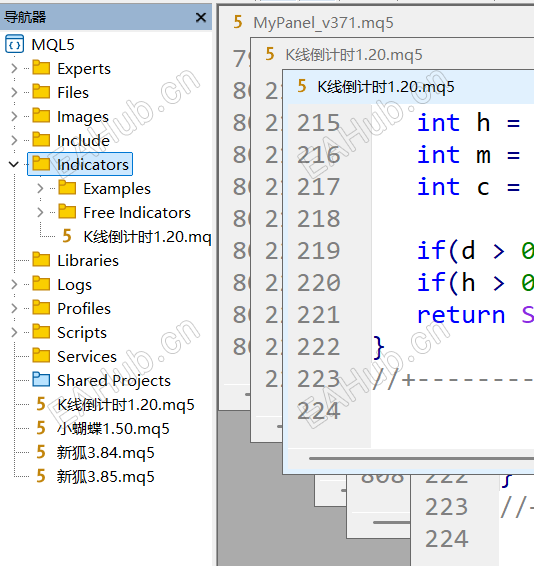534x566 pixels.
Task: Click the 'return' keyword on line 221
Action: coord(461,315)
